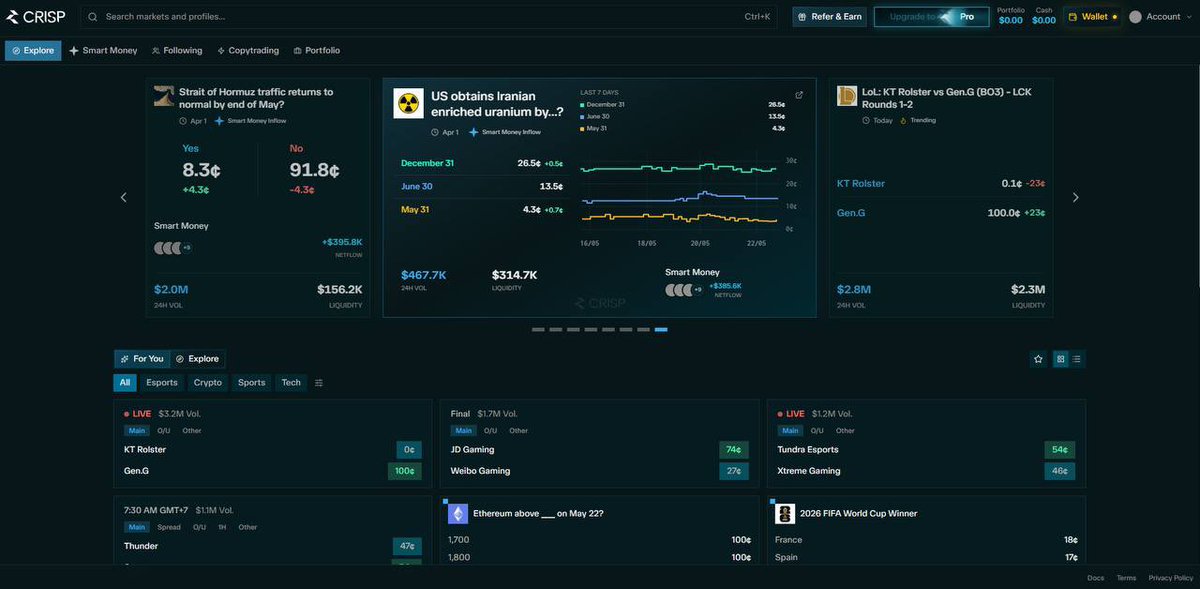
Task: Switch to grid view layout
Action: pos(1061,359)
